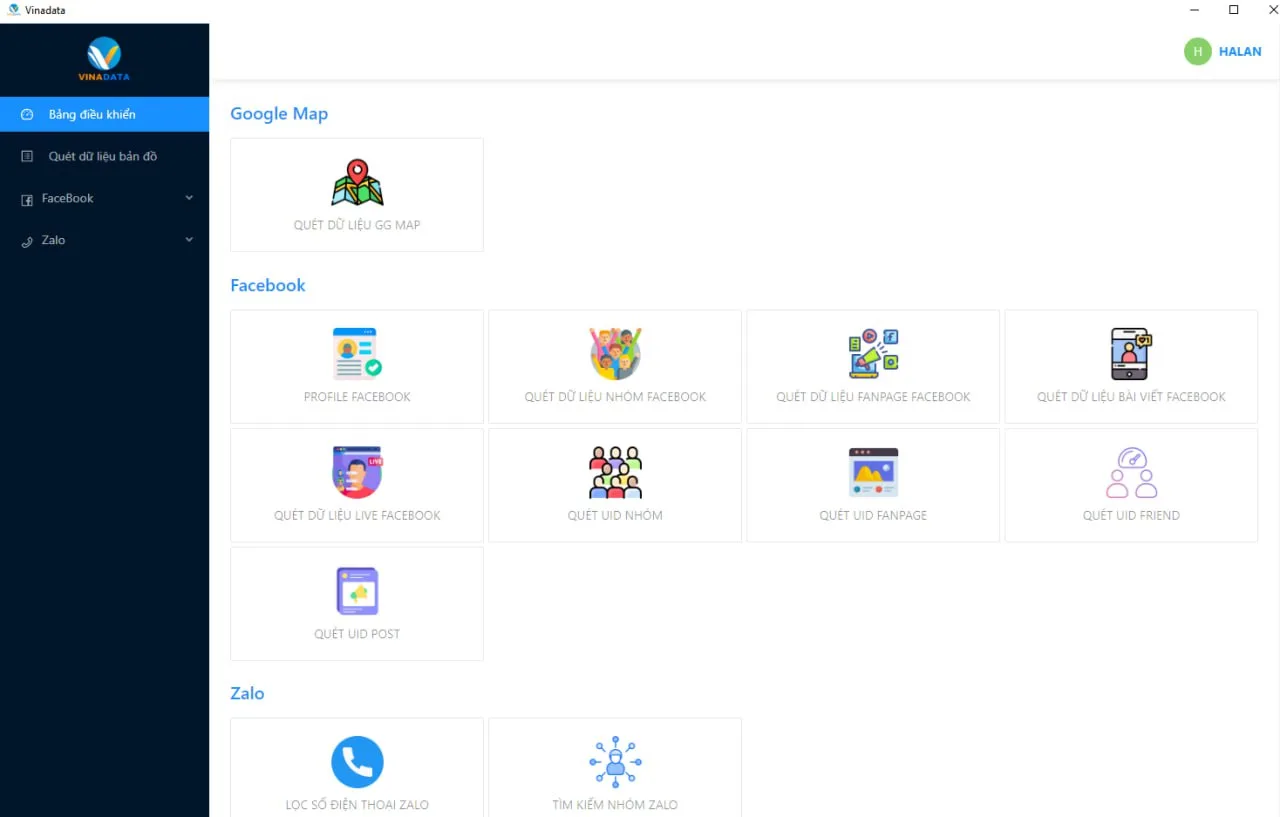
Task: Click the Zalo phone filter icon
Action: point(357,762)
